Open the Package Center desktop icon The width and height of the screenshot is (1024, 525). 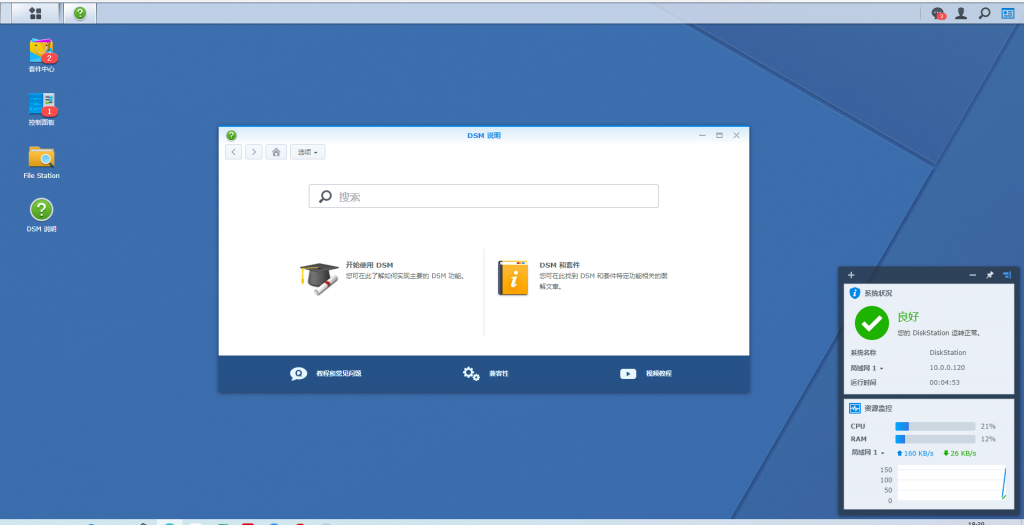click(42, 55)
